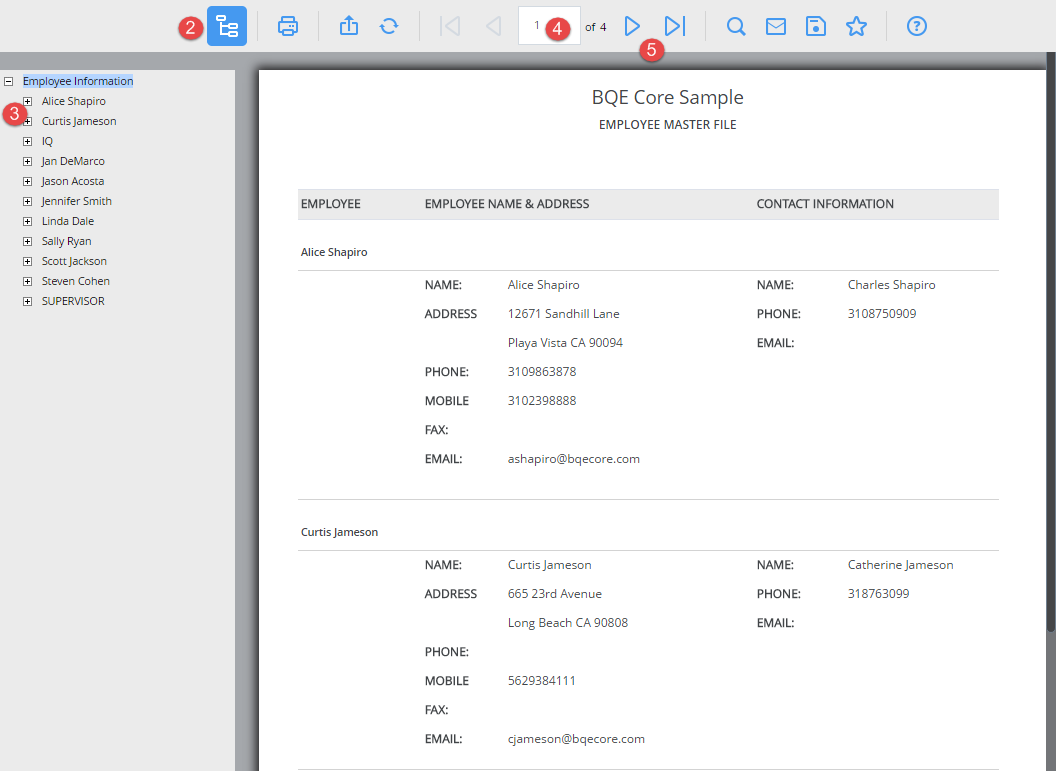Expand the SUPERVISOR tree node
The image size is (1057, 771).
click(x=28, y=301)
